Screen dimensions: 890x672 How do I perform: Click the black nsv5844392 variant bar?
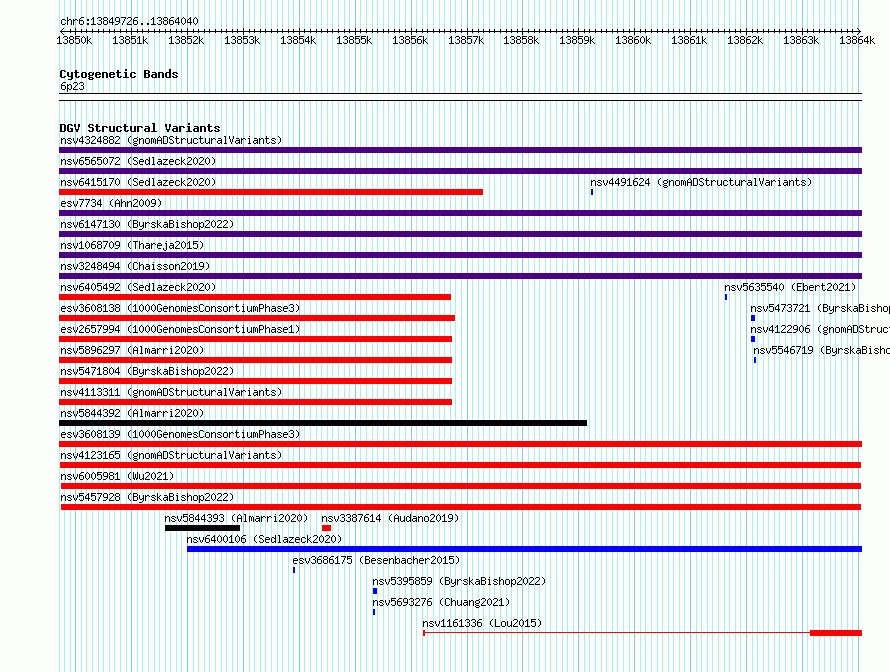[323, 423]
